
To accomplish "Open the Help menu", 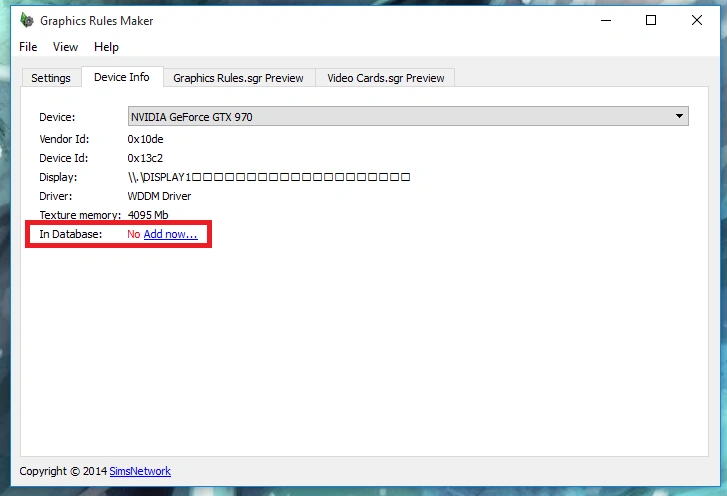I will [106, 47].
